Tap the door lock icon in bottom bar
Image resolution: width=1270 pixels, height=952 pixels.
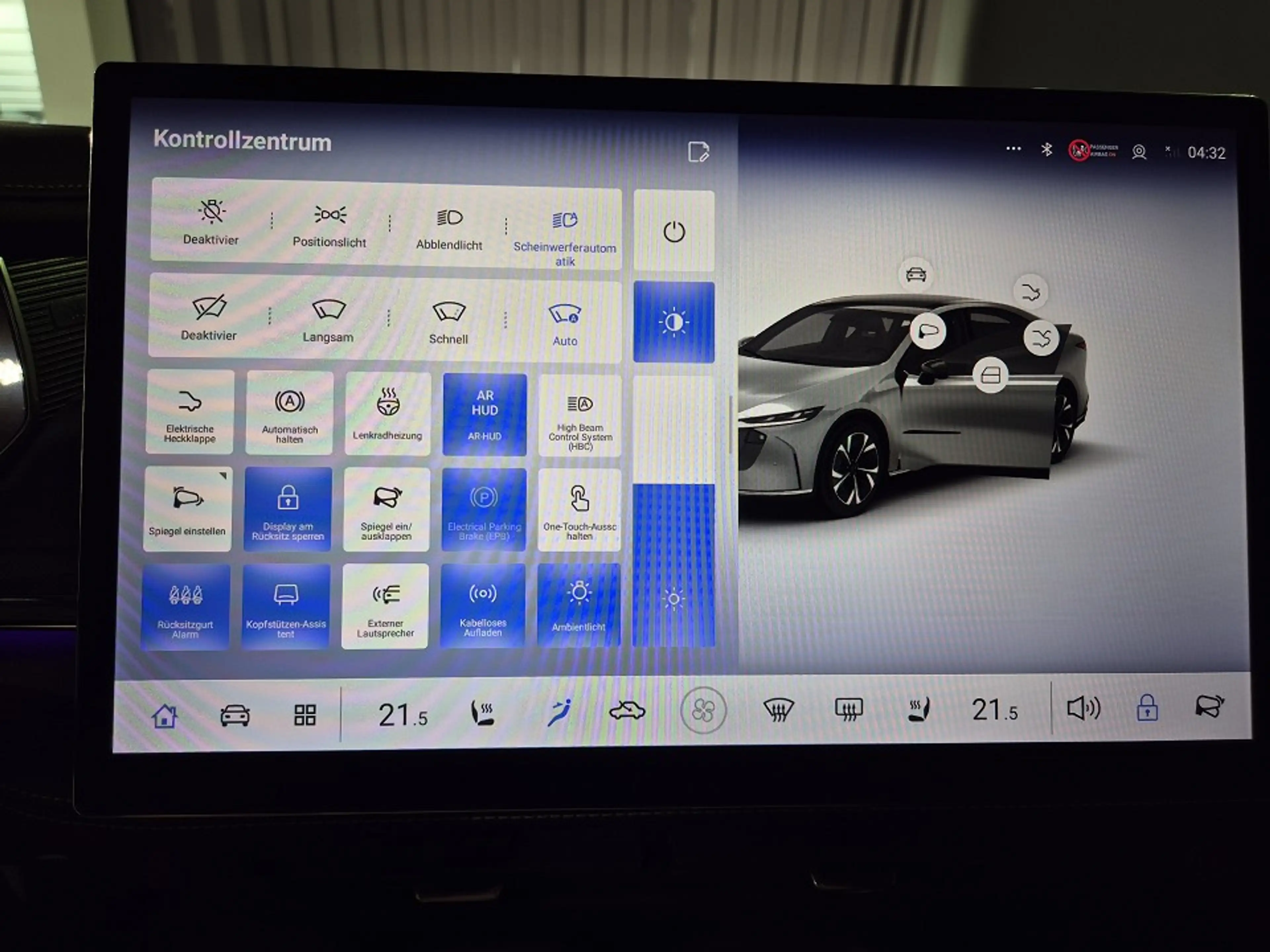pyautogui.click(x=1147, y=707)
